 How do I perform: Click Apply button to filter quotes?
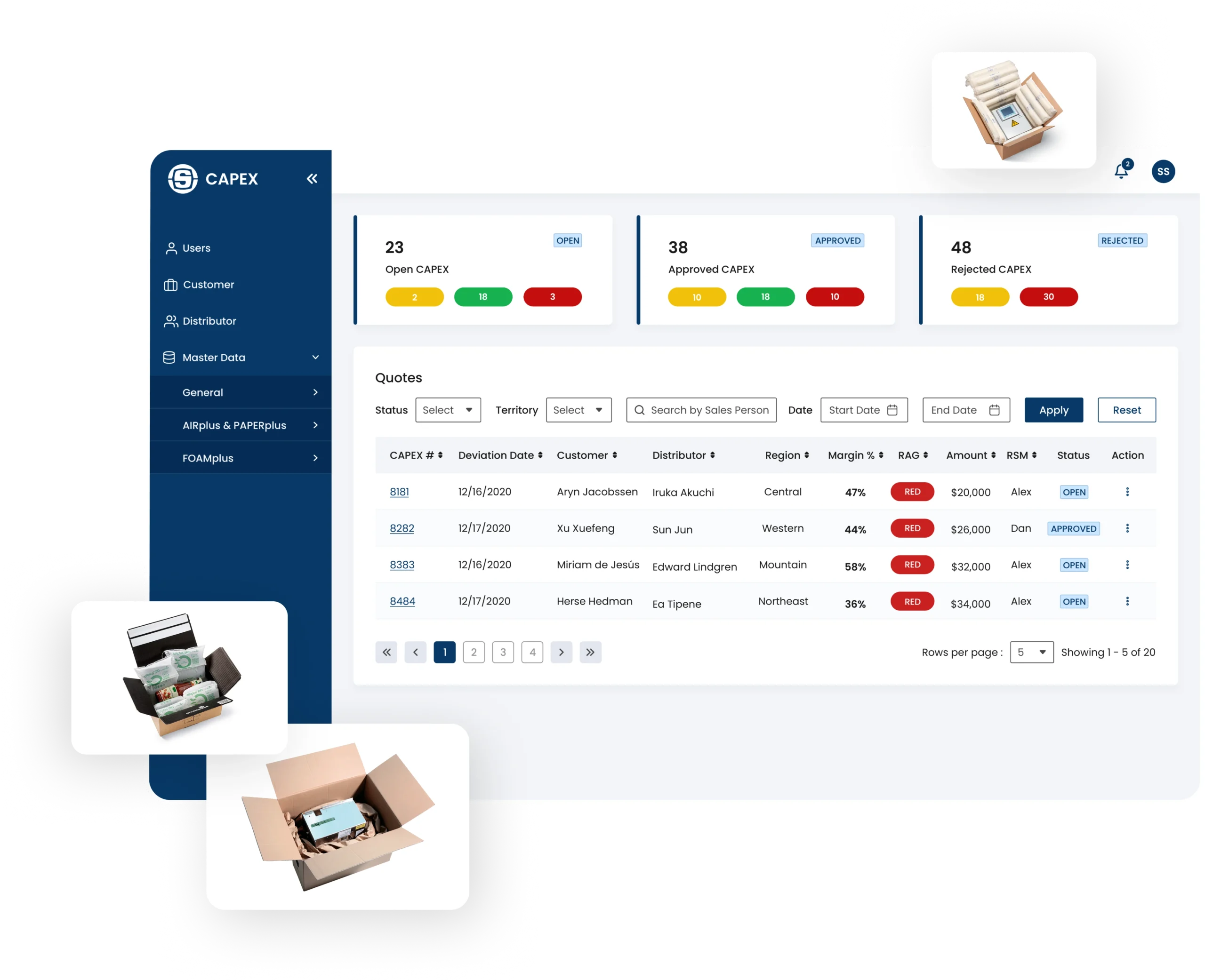1053,410
